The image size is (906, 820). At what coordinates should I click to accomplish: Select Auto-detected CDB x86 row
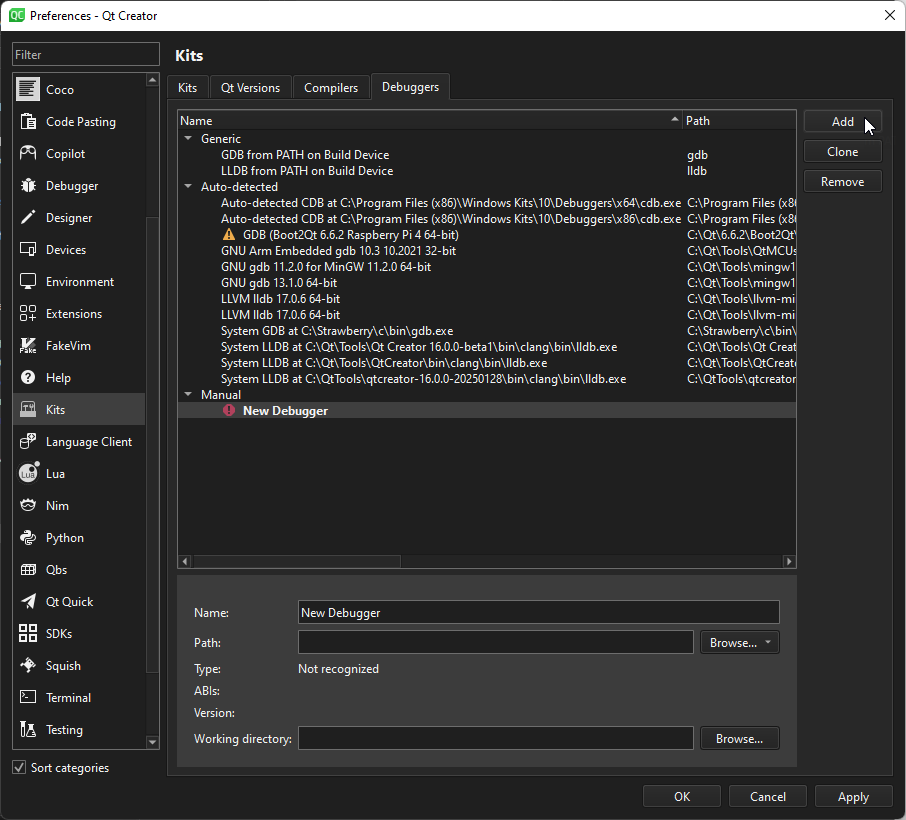coord(487,219)
